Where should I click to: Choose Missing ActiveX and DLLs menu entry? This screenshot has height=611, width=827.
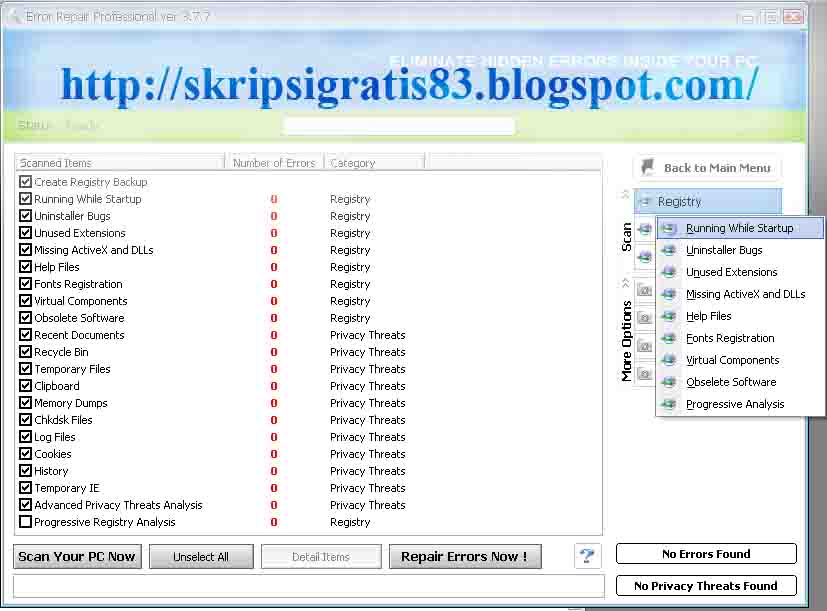(x=740, y=294)
